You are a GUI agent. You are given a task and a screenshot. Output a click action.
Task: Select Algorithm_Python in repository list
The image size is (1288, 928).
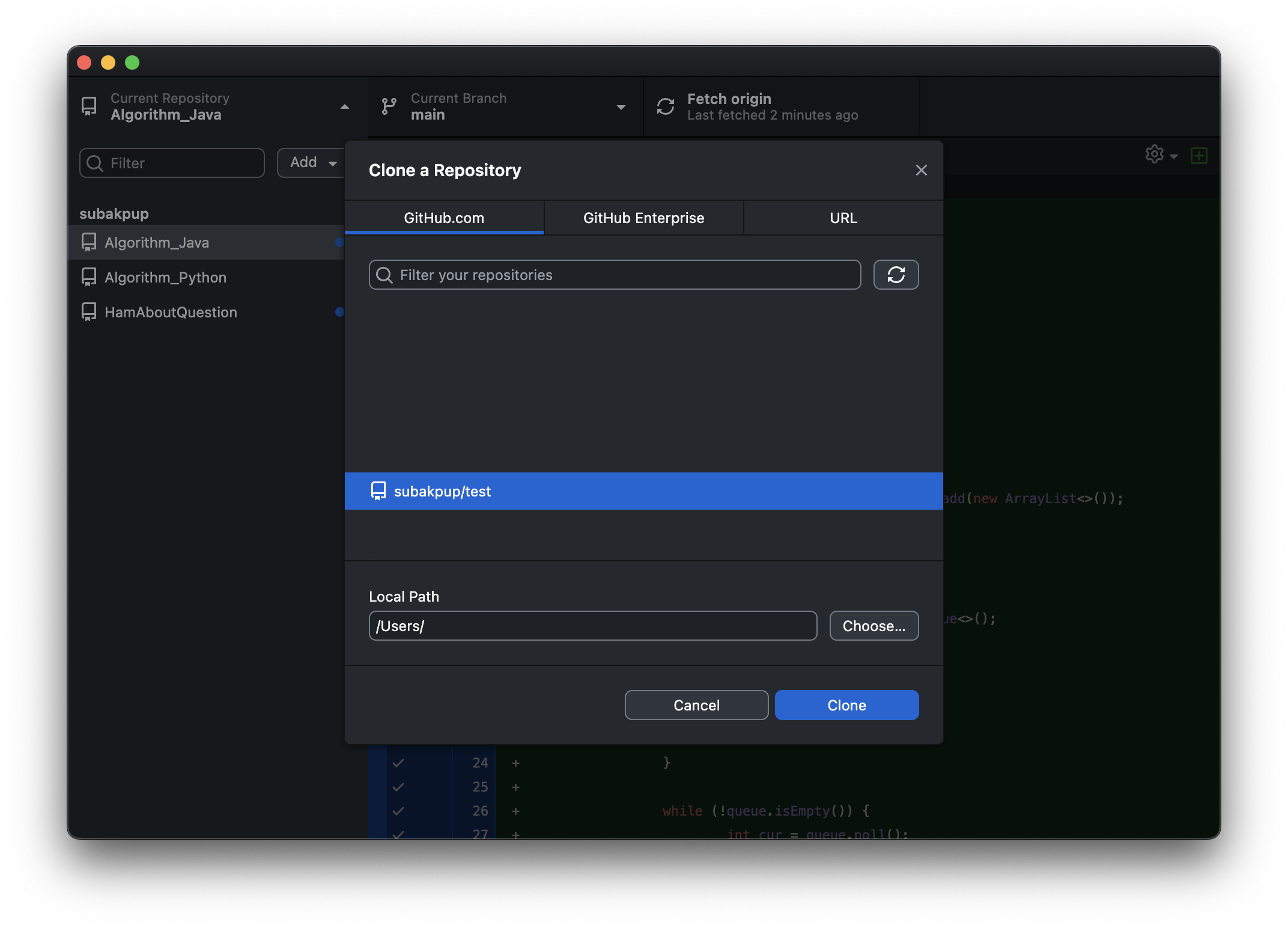pos(165,277)
